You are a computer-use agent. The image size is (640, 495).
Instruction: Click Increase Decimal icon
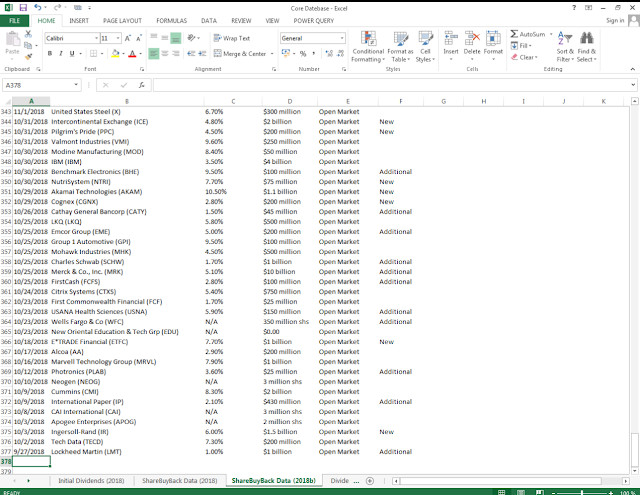[x=329, y=53]
